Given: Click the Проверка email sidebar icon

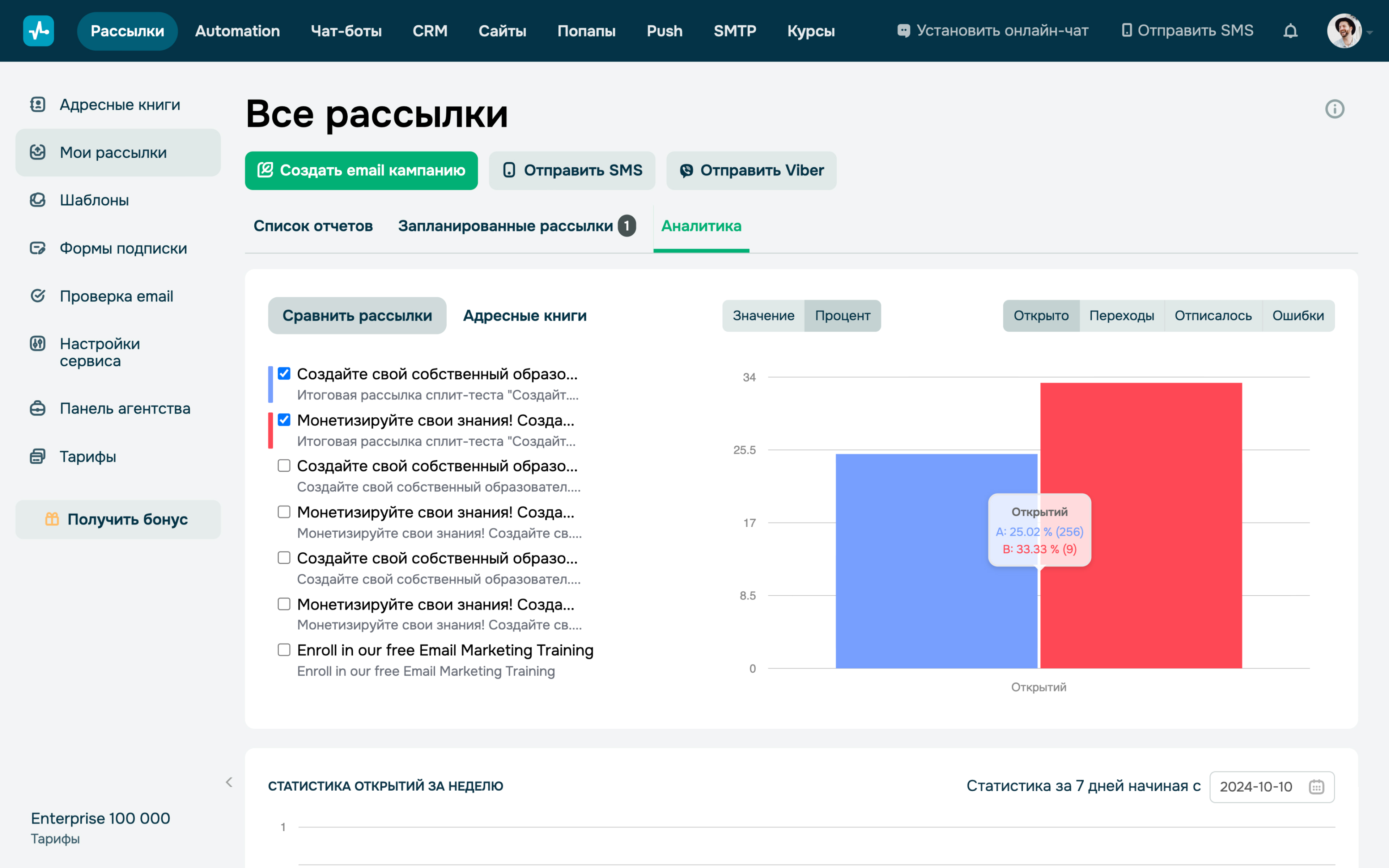Looking at the screenshot, I should point(38,295).
